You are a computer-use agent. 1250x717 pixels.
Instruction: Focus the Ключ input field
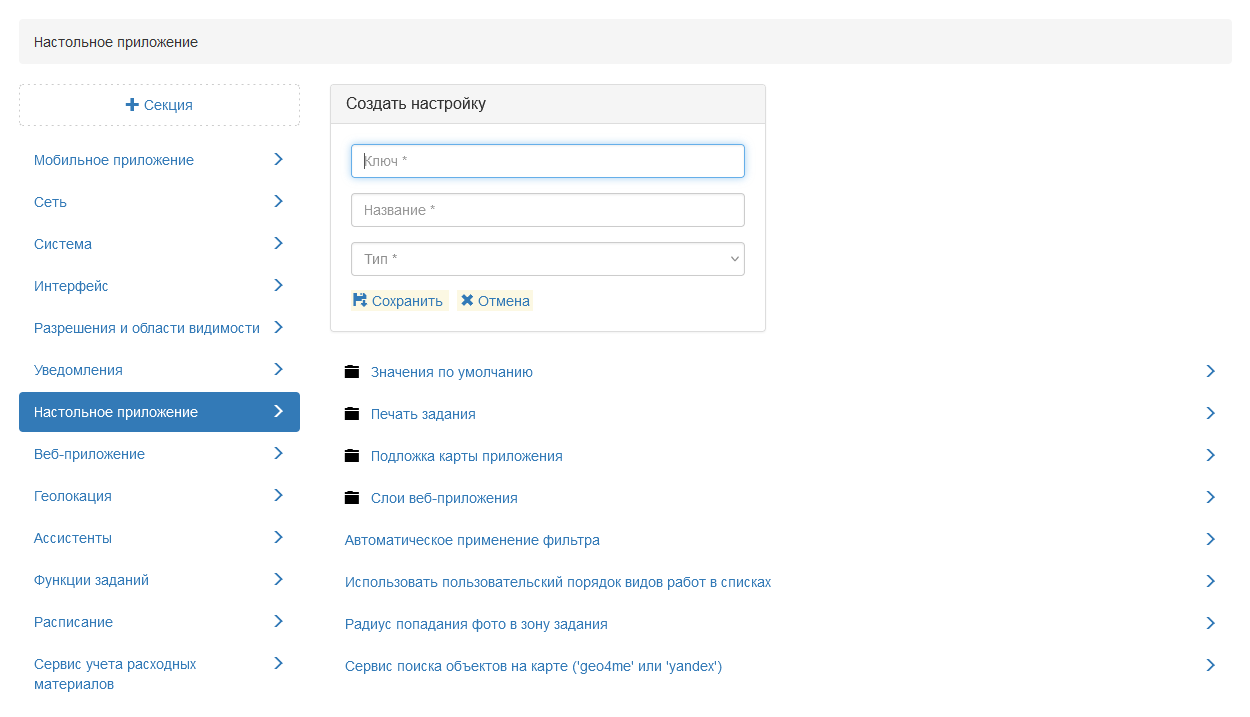coord(548,161)
